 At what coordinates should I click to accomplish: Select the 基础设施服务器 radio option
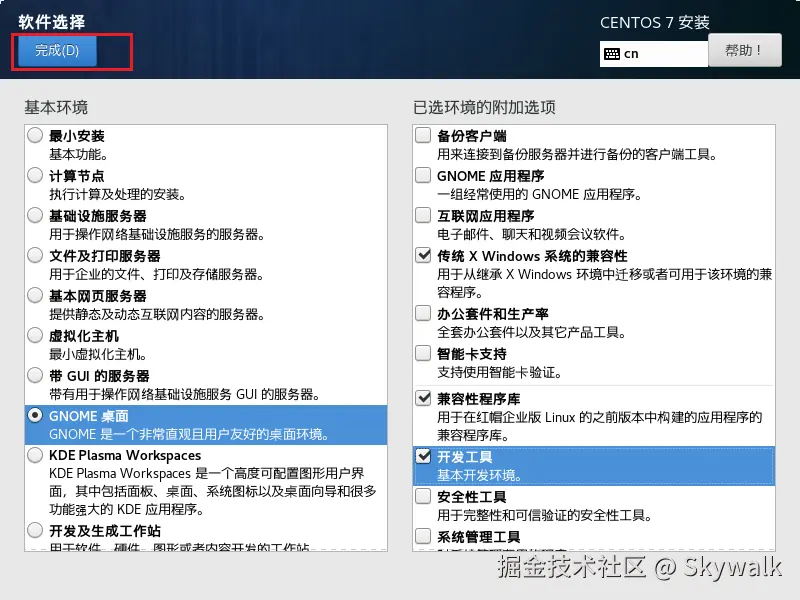tap(35, 215)
